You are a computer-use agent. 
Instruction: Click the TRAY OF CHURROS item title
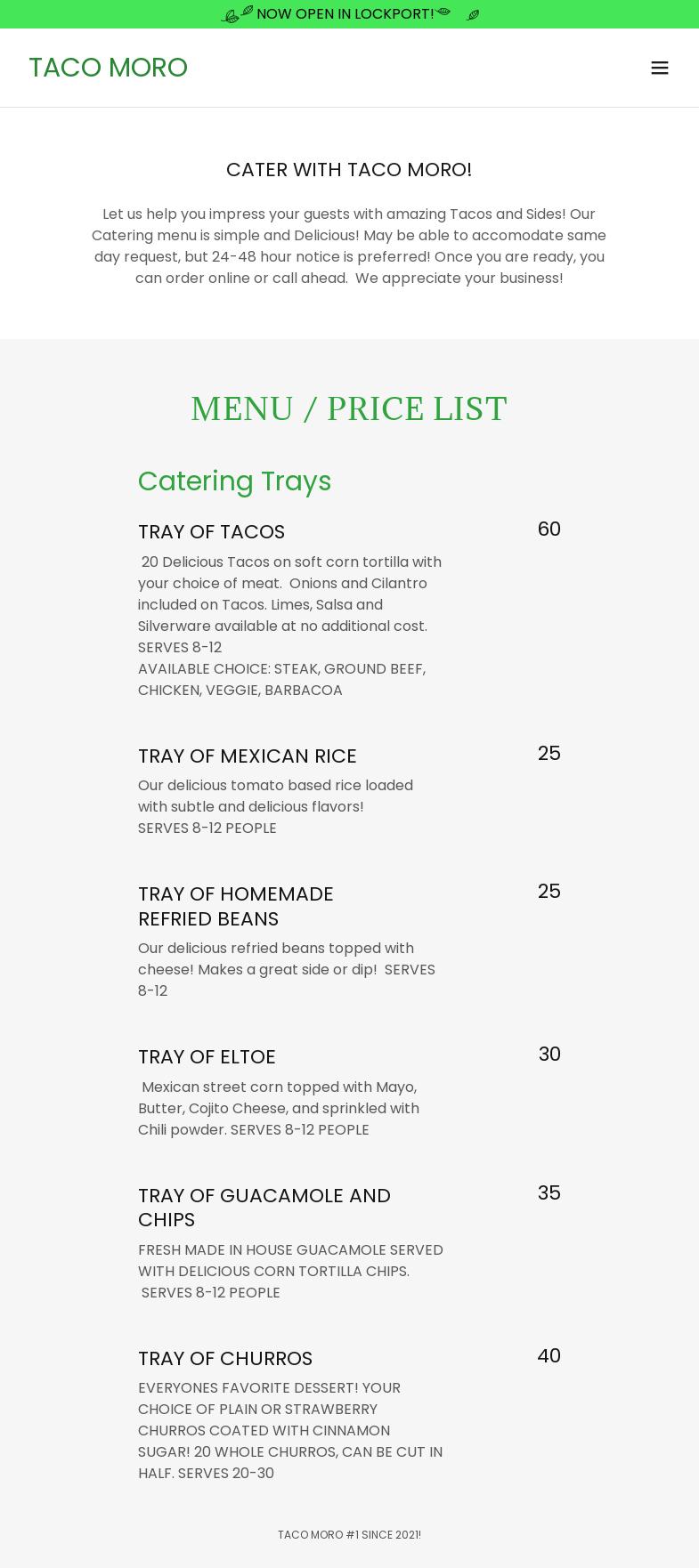224,1358
